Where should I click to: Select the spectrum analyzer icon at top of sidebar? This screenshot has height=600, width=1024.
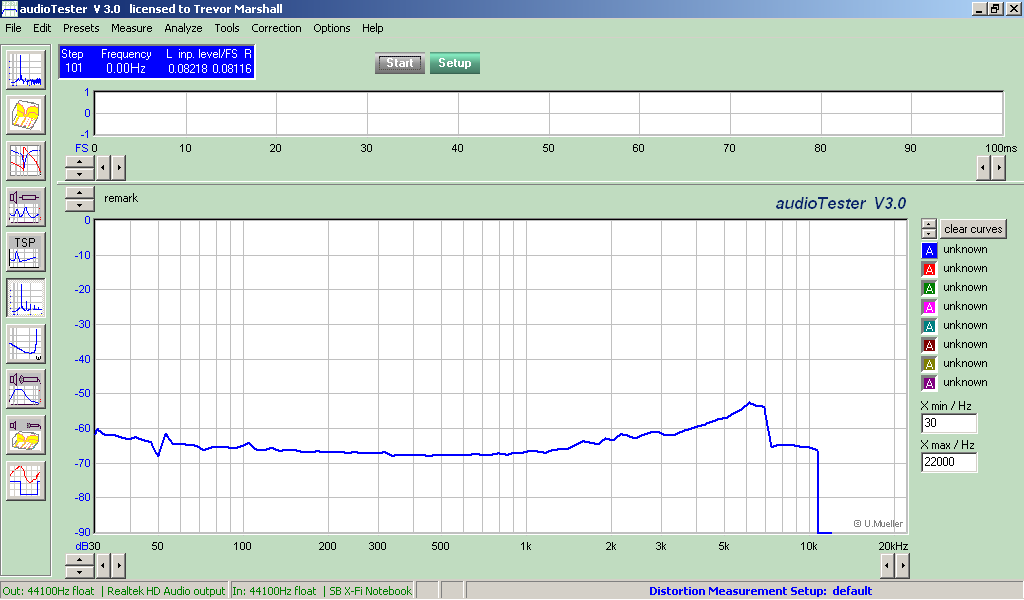click(26, 69)
